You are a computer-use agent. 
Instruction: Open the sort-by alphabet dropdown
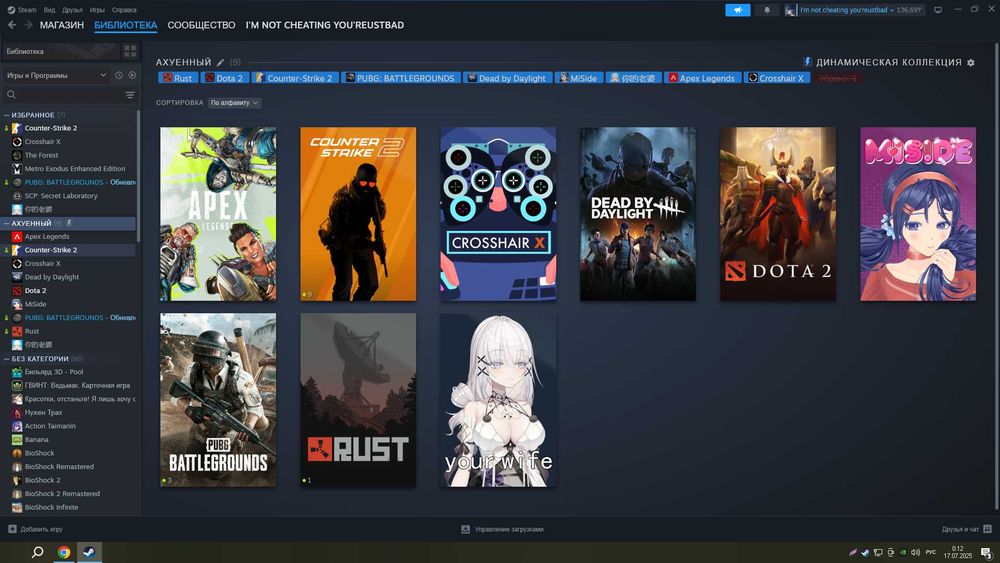(235, 103)
